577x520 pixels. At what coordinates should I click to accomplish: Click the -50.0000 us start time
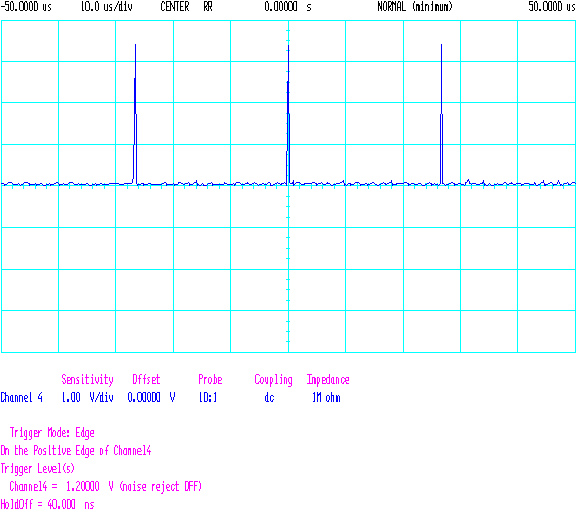pyautogui.click(x=26, y=7)
